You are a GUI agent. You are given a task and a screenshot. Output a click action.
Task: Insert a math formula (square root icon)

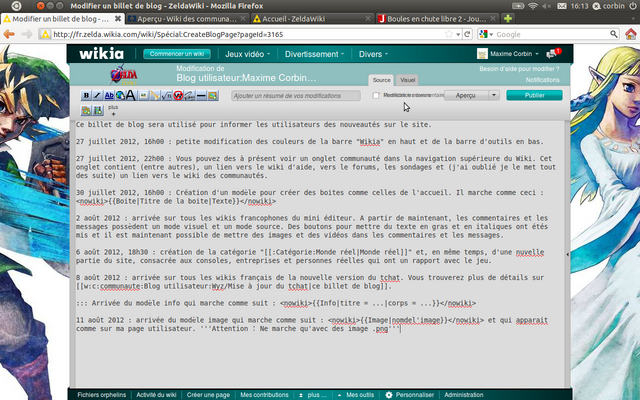(167, 96)
